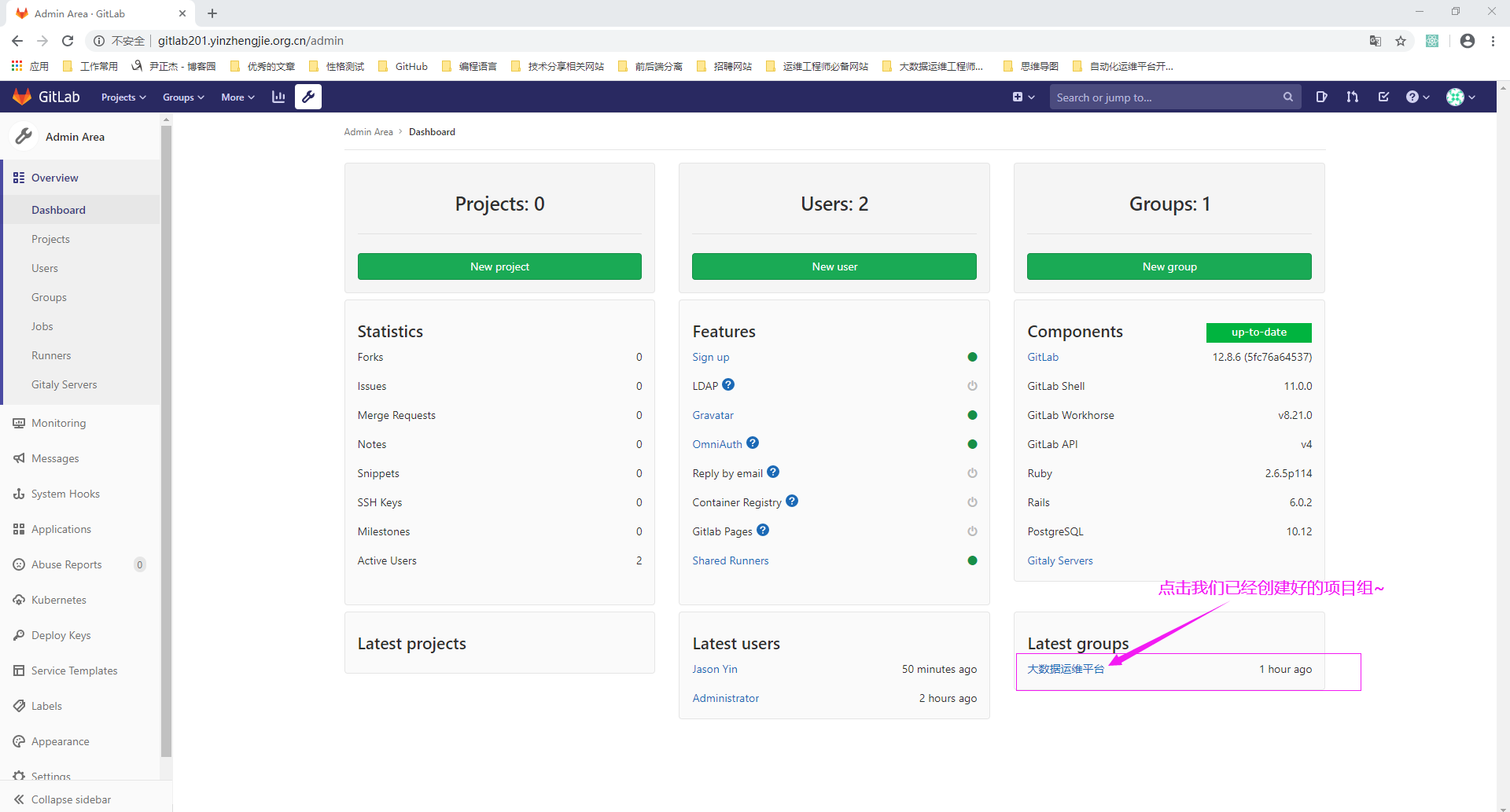This screenshot has height=812, width=1510.
Task: Click the Gitlab Pages help icon
Action: click(763, 530)
